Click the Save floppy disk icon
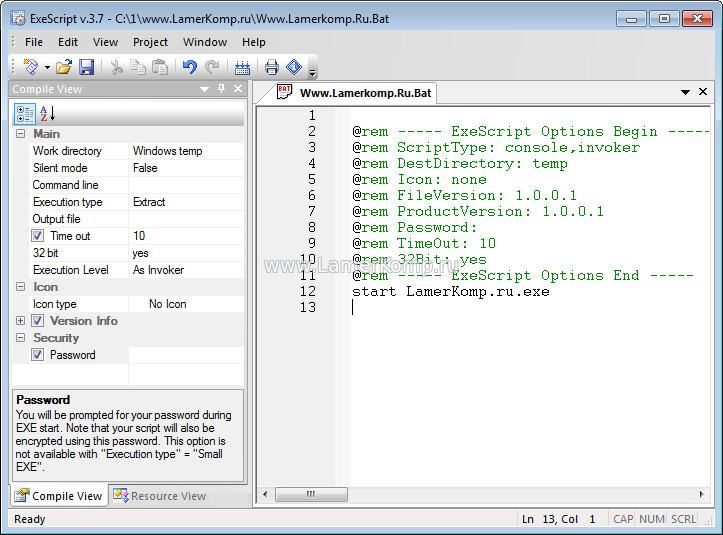 tap(87, 67)
